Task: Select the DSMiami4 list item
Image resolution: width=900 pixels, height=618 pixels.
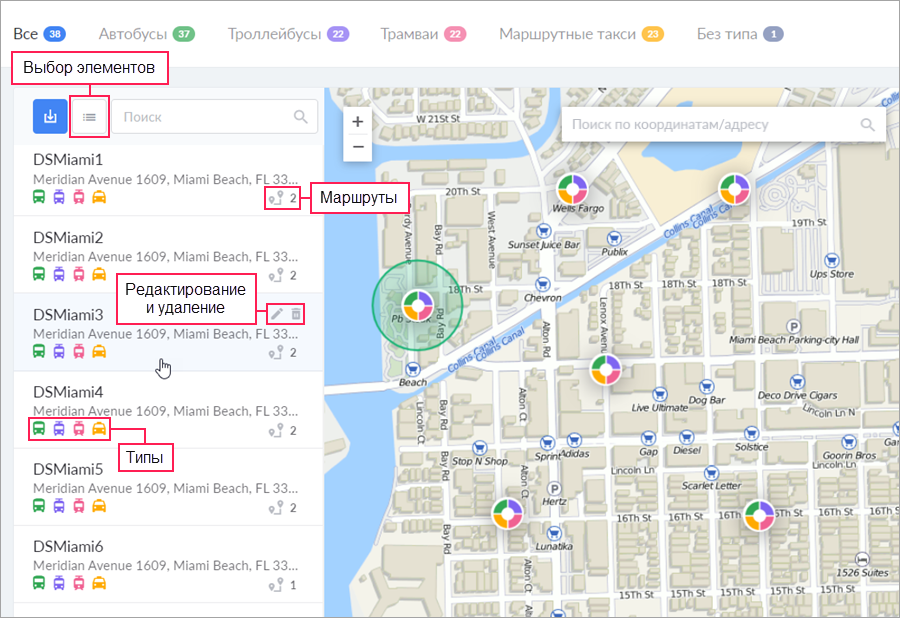Action: [x=168, y=410]
